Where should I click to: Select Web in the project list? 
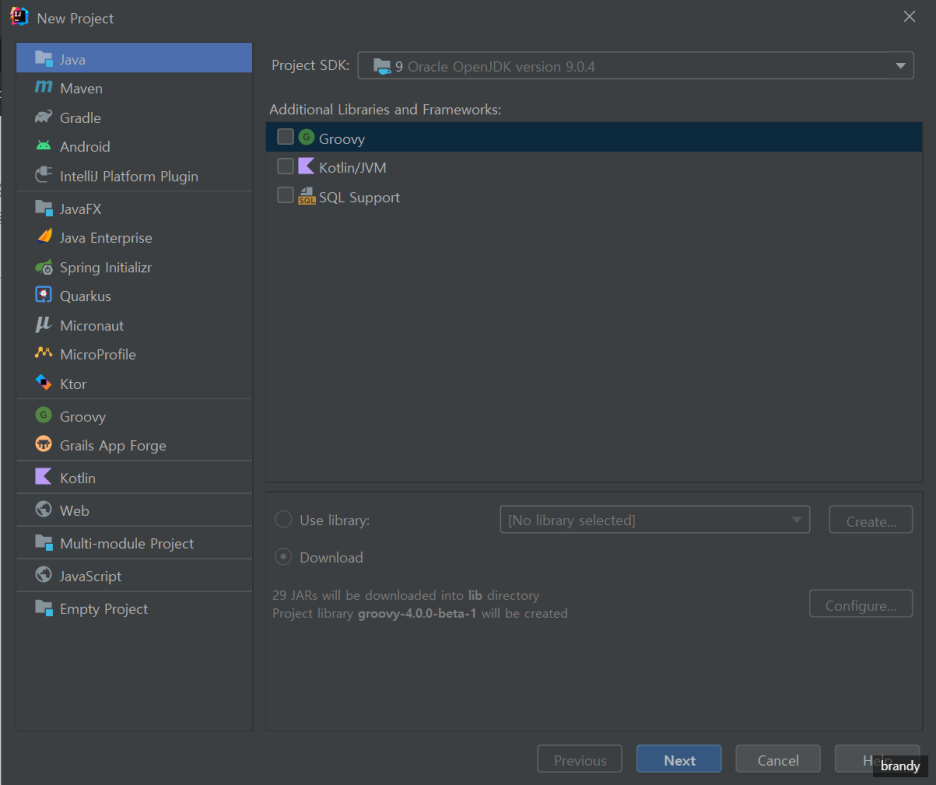134,510
